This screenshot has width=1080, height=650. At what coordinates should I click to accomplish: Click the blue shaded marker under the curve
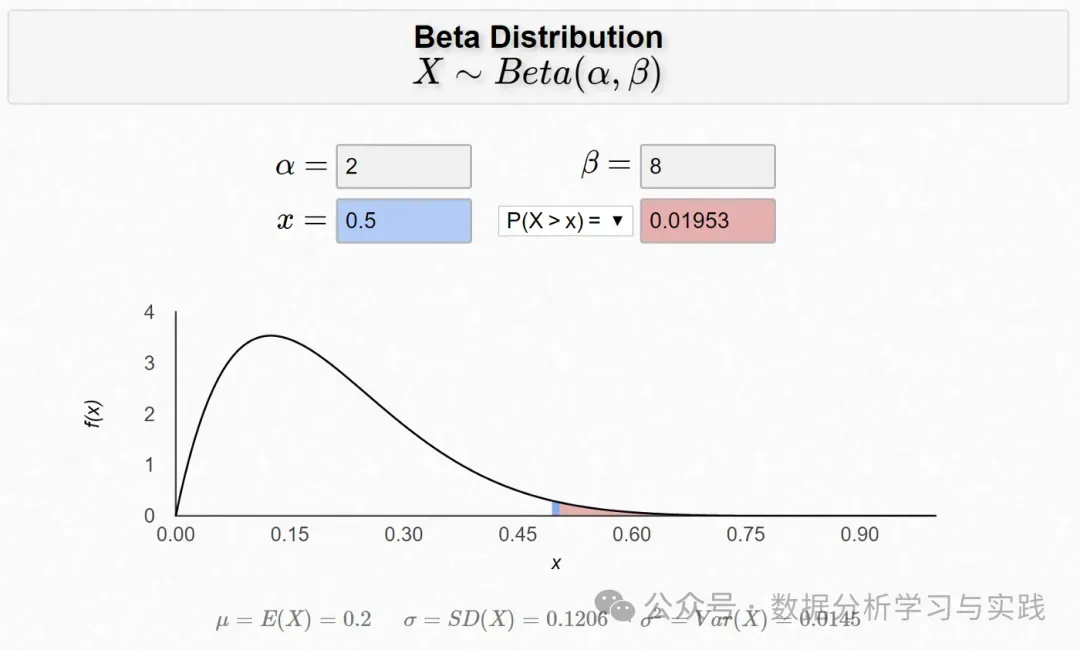556,509
